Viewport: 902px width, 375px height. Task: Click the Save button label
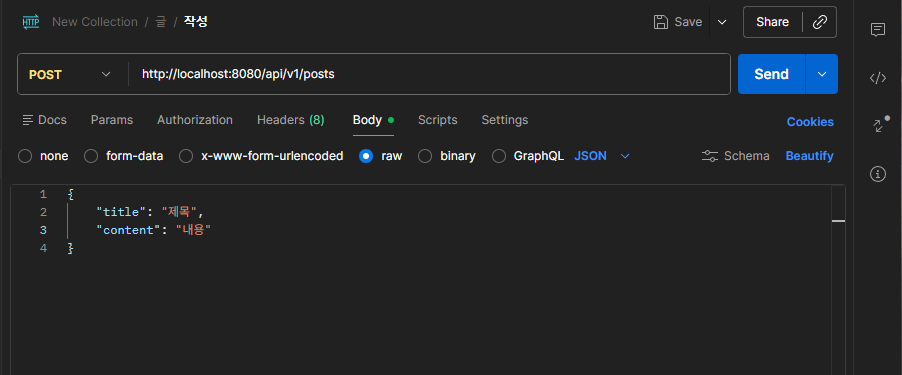(688, 22)
